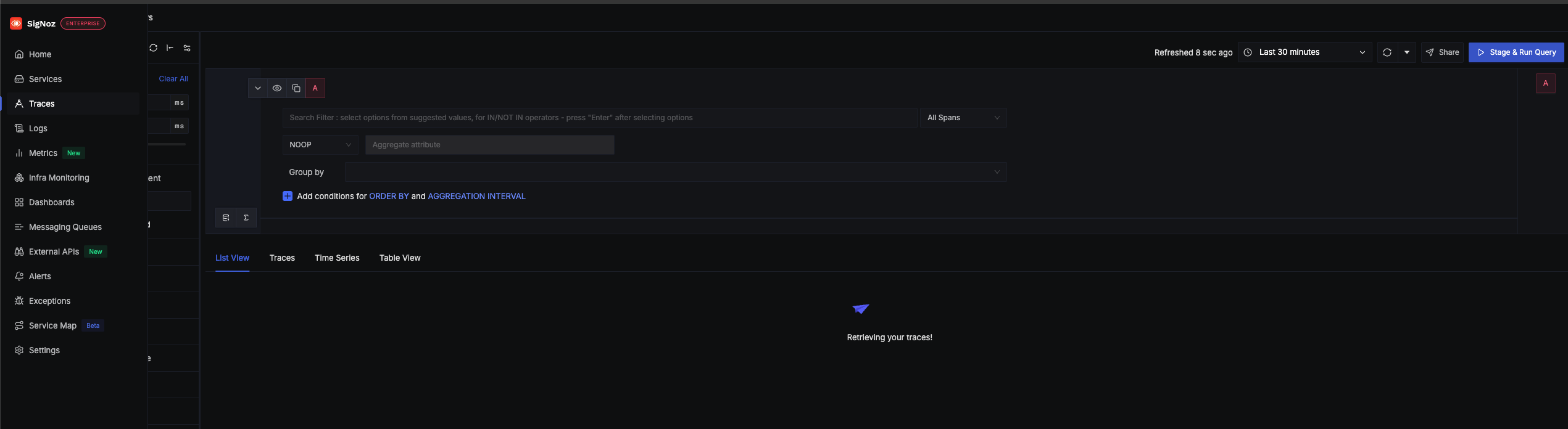Clone query A with the copy icon

[296, 88]
